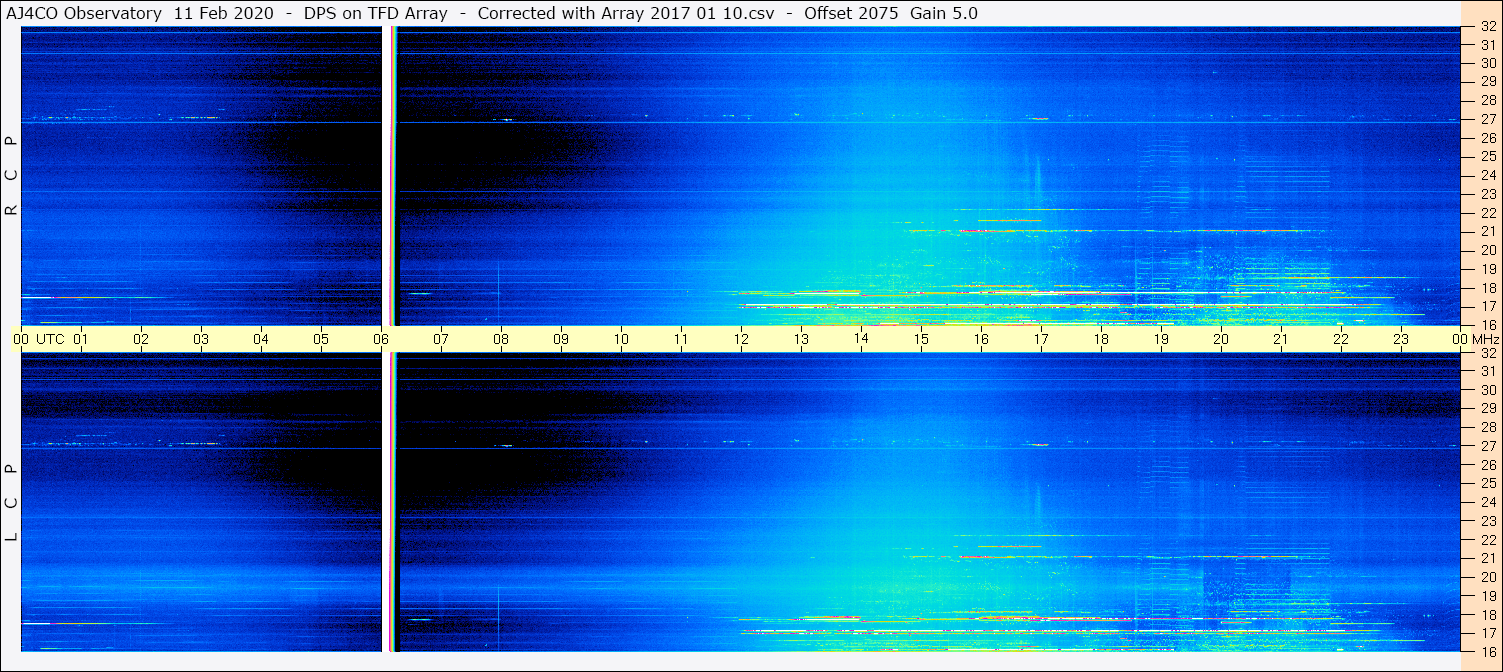Select the 14 hour marker on time axis
This screenshot has width=1503, height=672.
[861, 339]
